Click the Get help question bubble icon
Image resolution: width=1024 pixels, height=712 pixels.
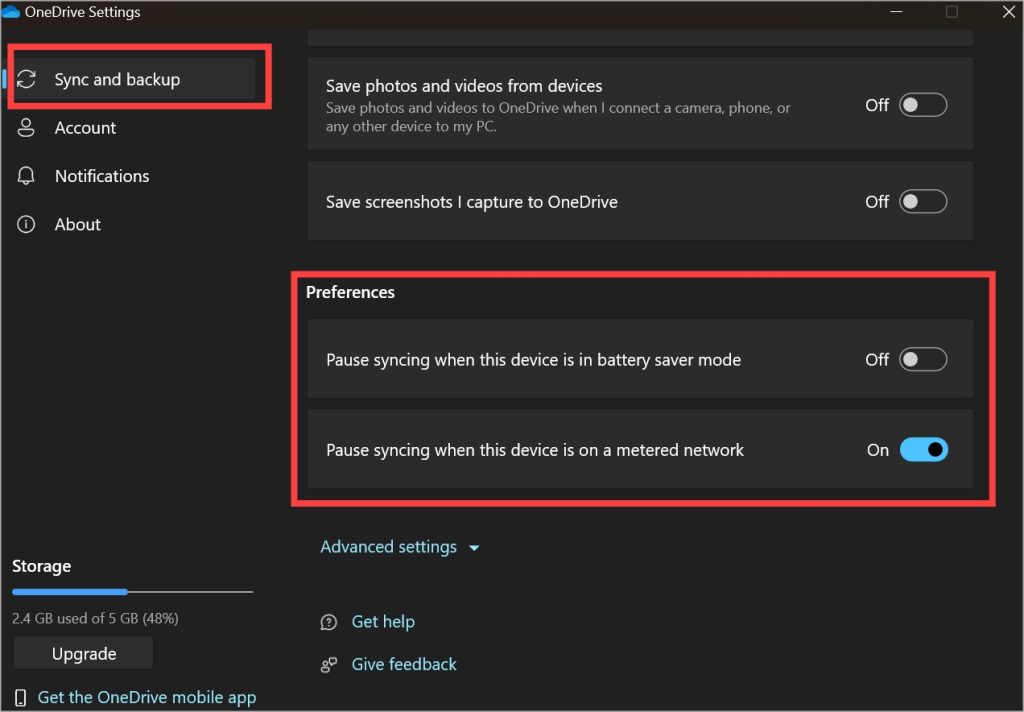coord(329,622)
